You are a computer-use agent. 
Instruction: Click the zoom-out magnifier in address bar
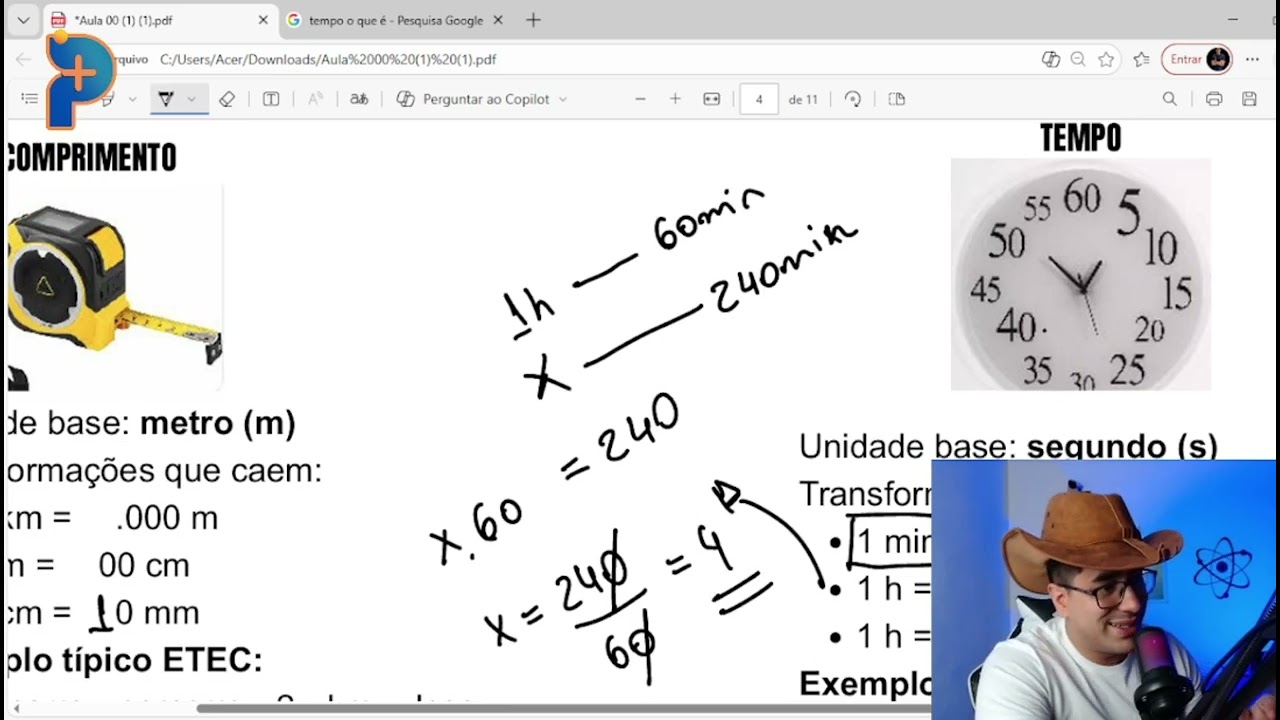tap(1078, 59)
